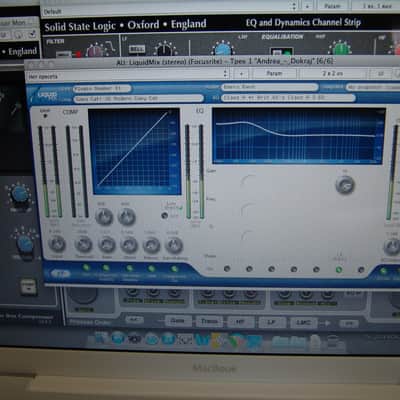
Task: Click the Trans button in SSL Process Order
Action: pos(209,321)
